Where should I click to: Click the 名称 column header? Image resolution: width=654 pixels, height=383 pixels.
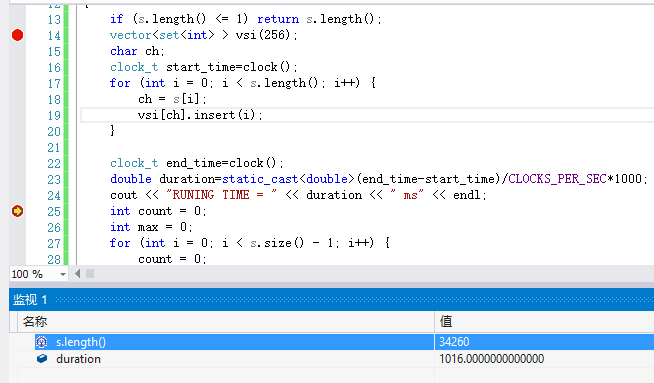coord(35,321)
